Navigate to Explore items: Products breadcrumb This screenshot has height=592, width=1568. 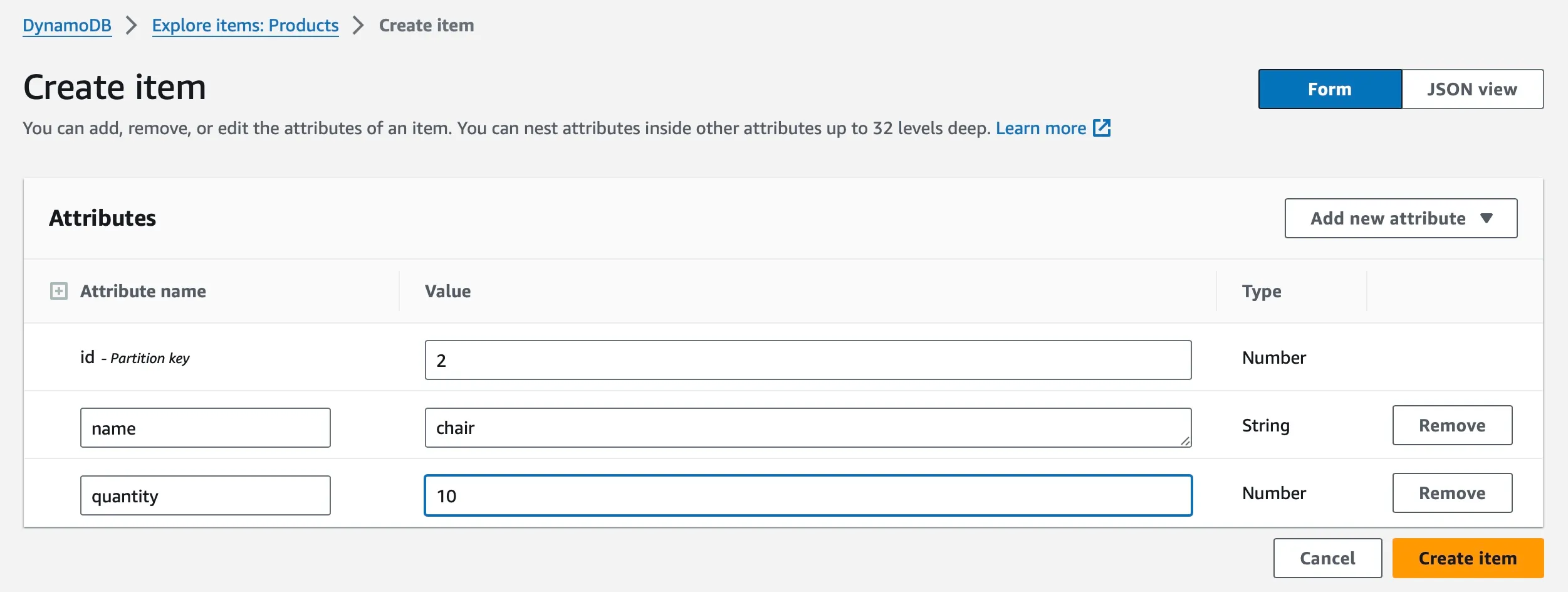tap(245, 25)
